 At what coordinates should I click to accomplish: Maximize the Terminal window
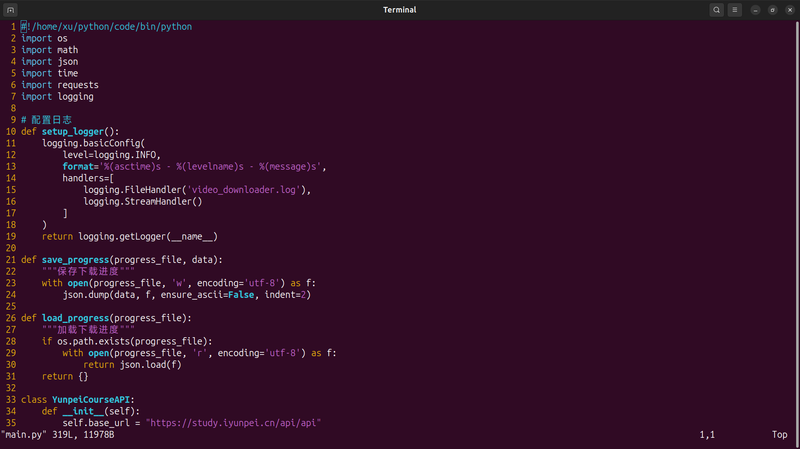[x=772, y=10]
